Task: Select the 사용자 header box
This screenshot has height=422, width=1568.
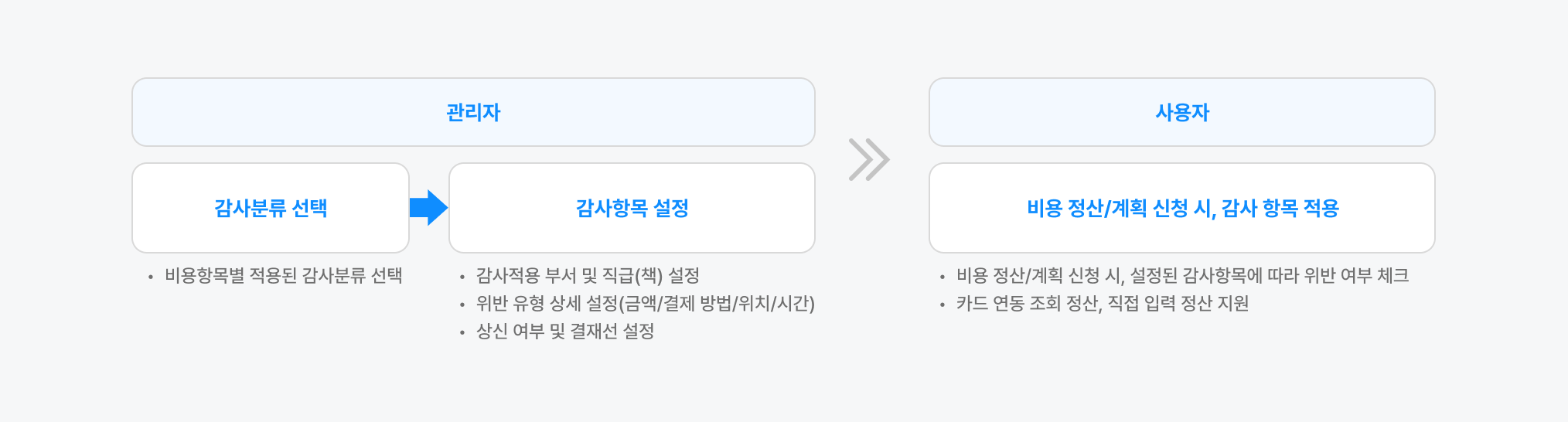Action: 1181,112
